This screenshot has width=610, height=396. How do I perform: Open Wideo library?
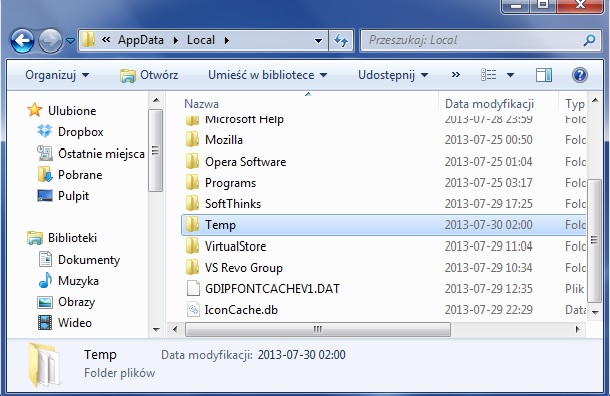tap(75, 323)
